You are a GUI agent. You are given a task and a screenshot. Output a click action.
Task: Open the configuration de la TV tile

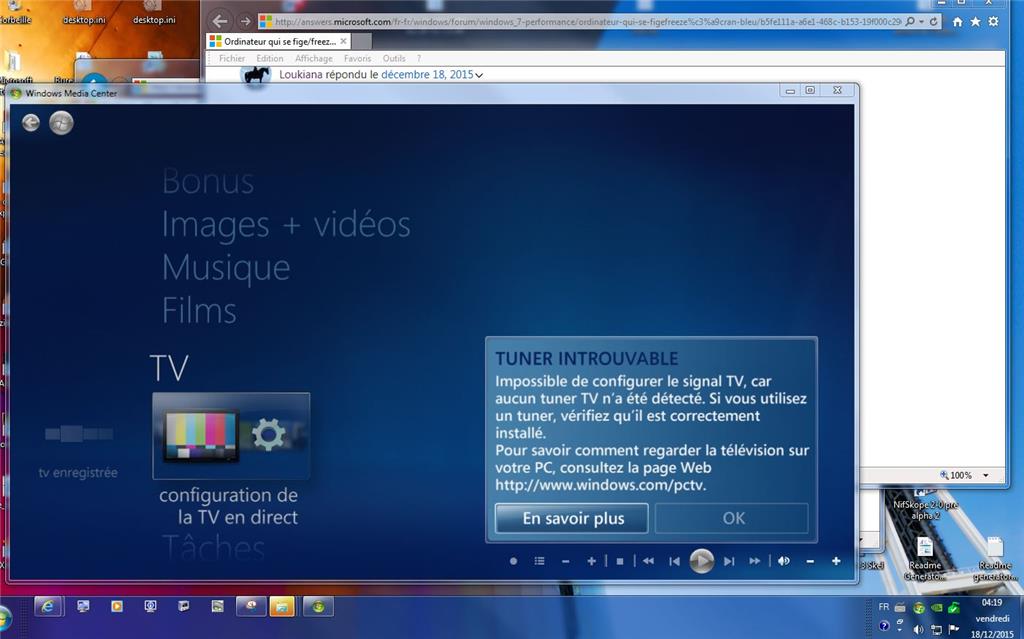coord(231,435)
